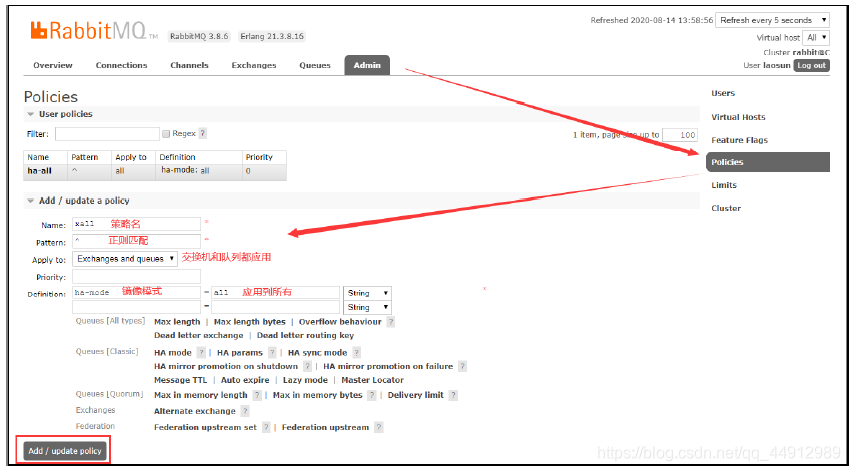Open help icon for Overflow behaviour
Image resolution: width=850 pixels, height=471 pixels.
tap(391, 321)
